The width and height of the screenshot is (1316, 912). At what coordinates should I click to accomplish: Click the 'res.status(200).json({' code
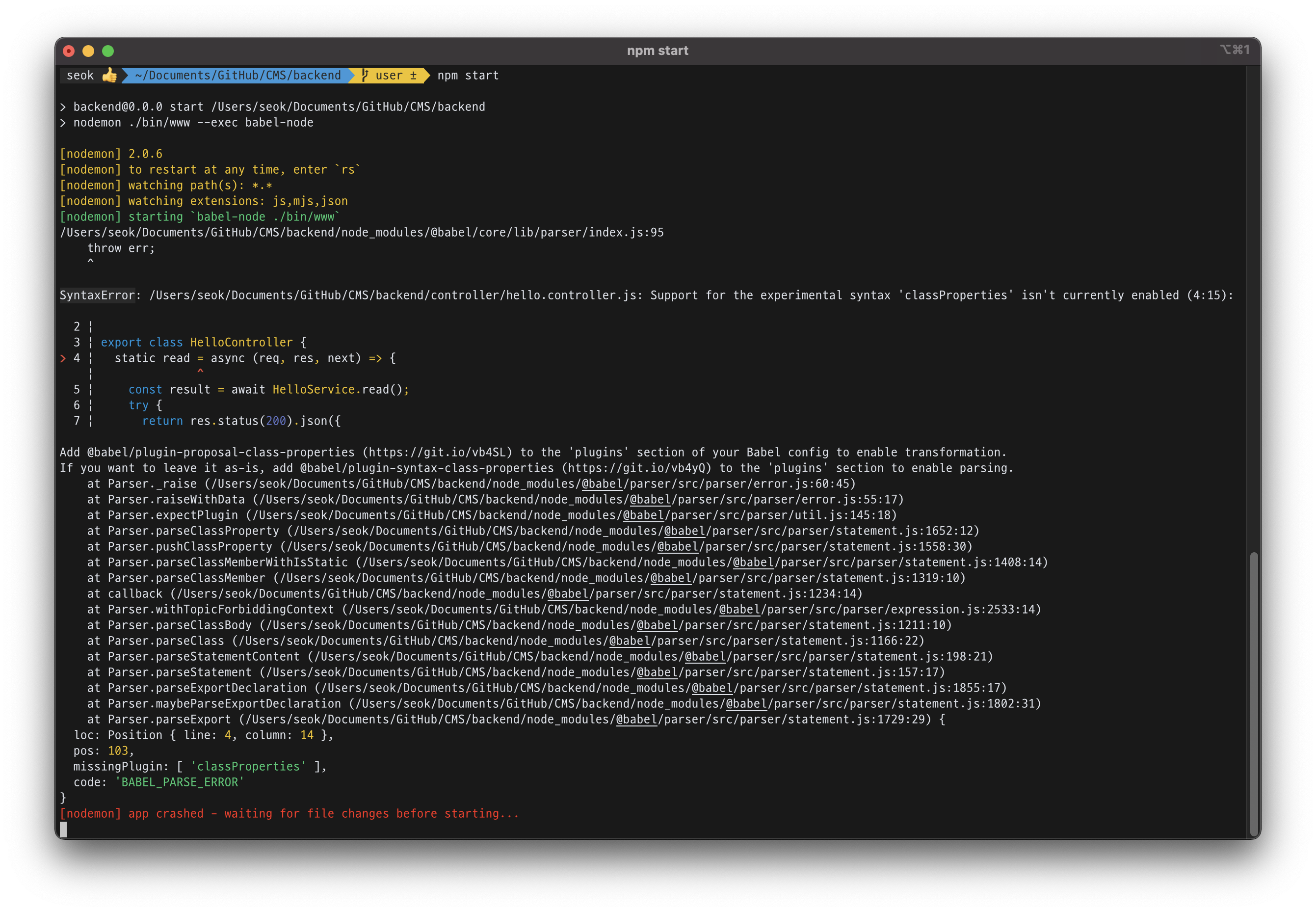pyautogui.click(x=265, y=421)
